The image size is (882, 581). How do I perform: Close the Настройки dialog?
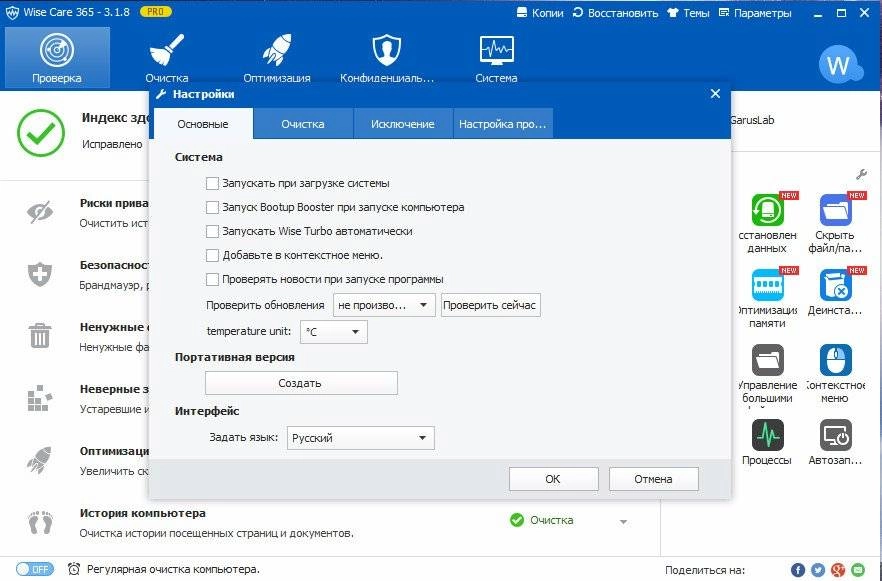716,94
